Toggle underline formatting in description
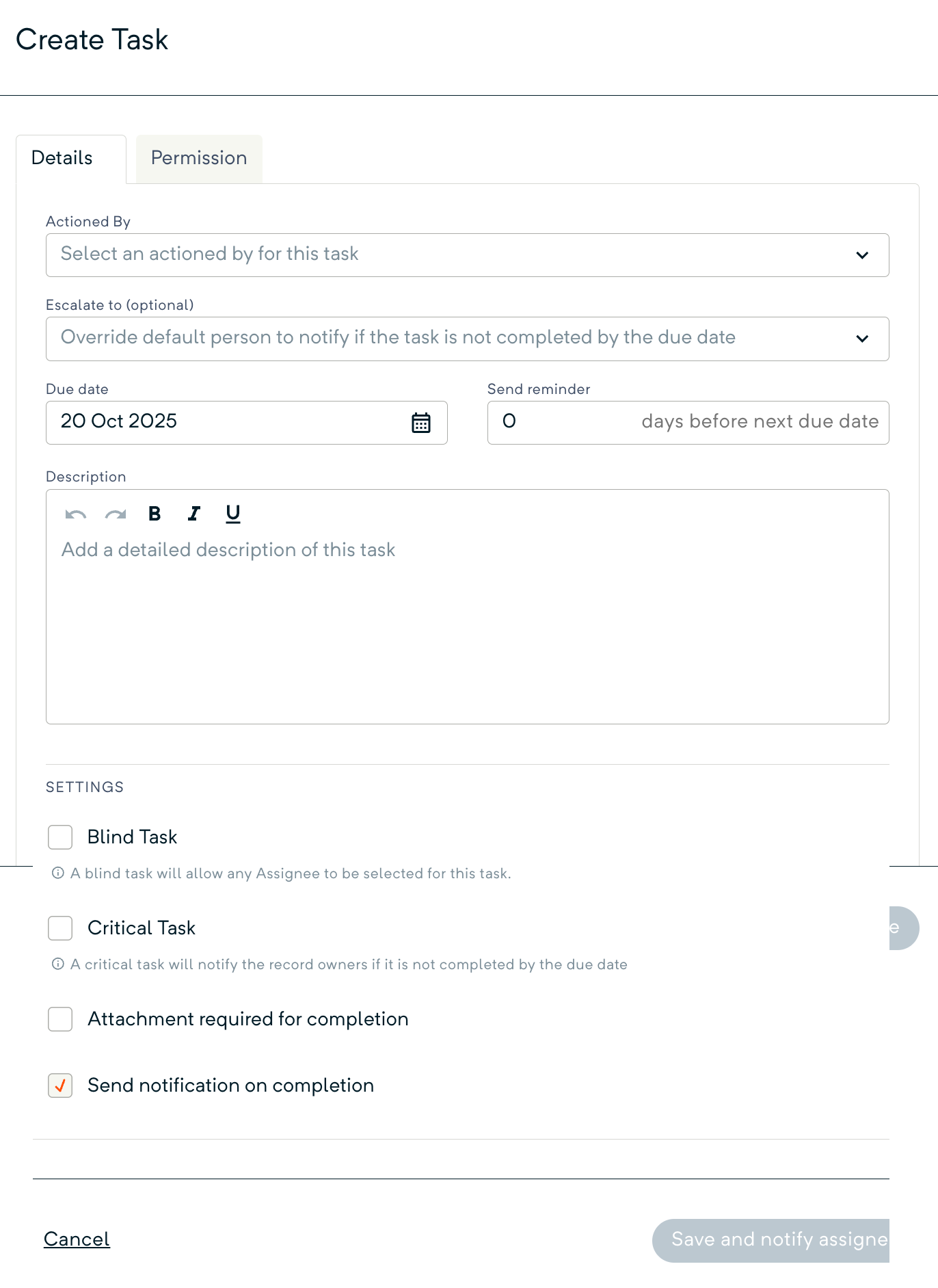Viewport: 938px width, 1288px height. click(233, 514)
